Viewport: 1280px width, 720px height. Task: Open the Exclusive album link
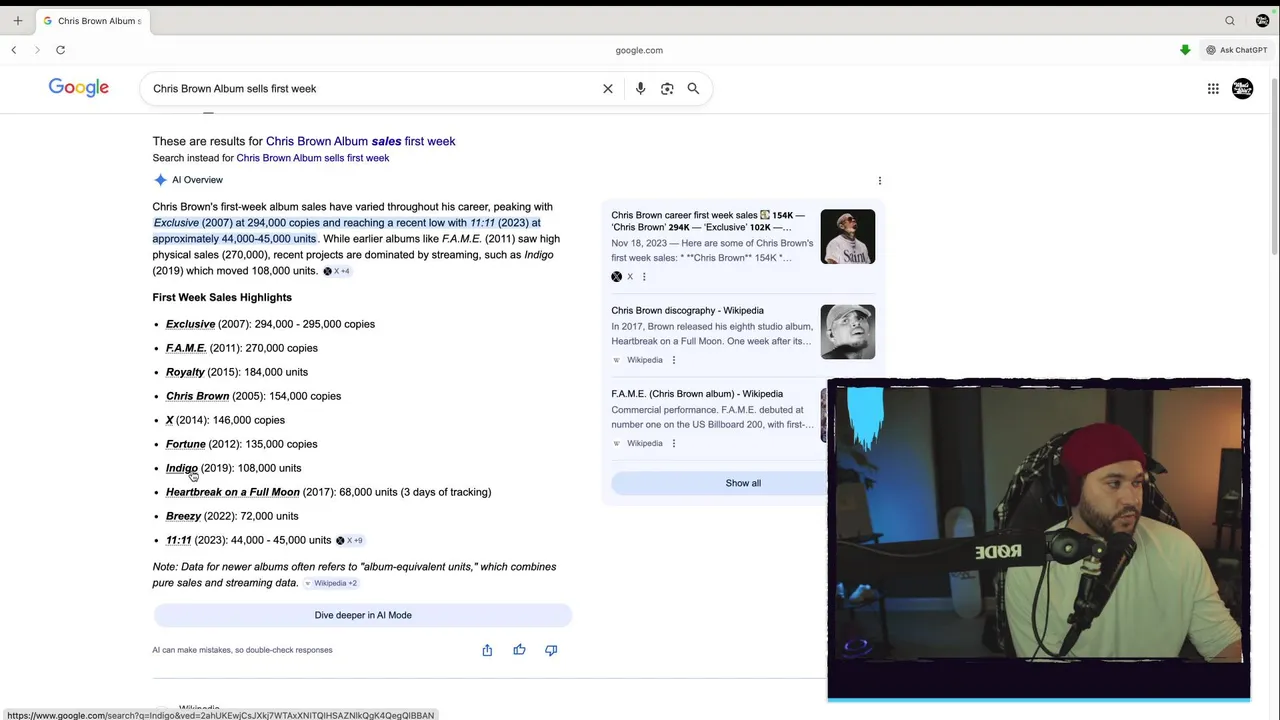190,324
